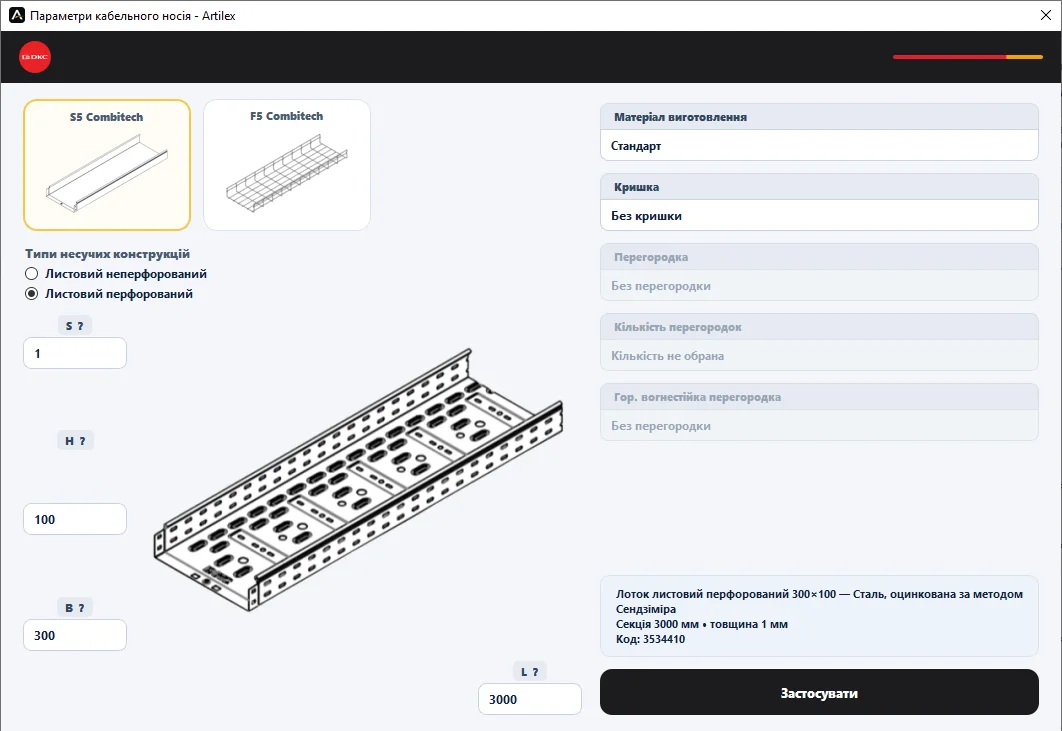Viewport: 1062px width, 731px height.
Task: Click the Artilex app icon in title bar
Action: 17,15
